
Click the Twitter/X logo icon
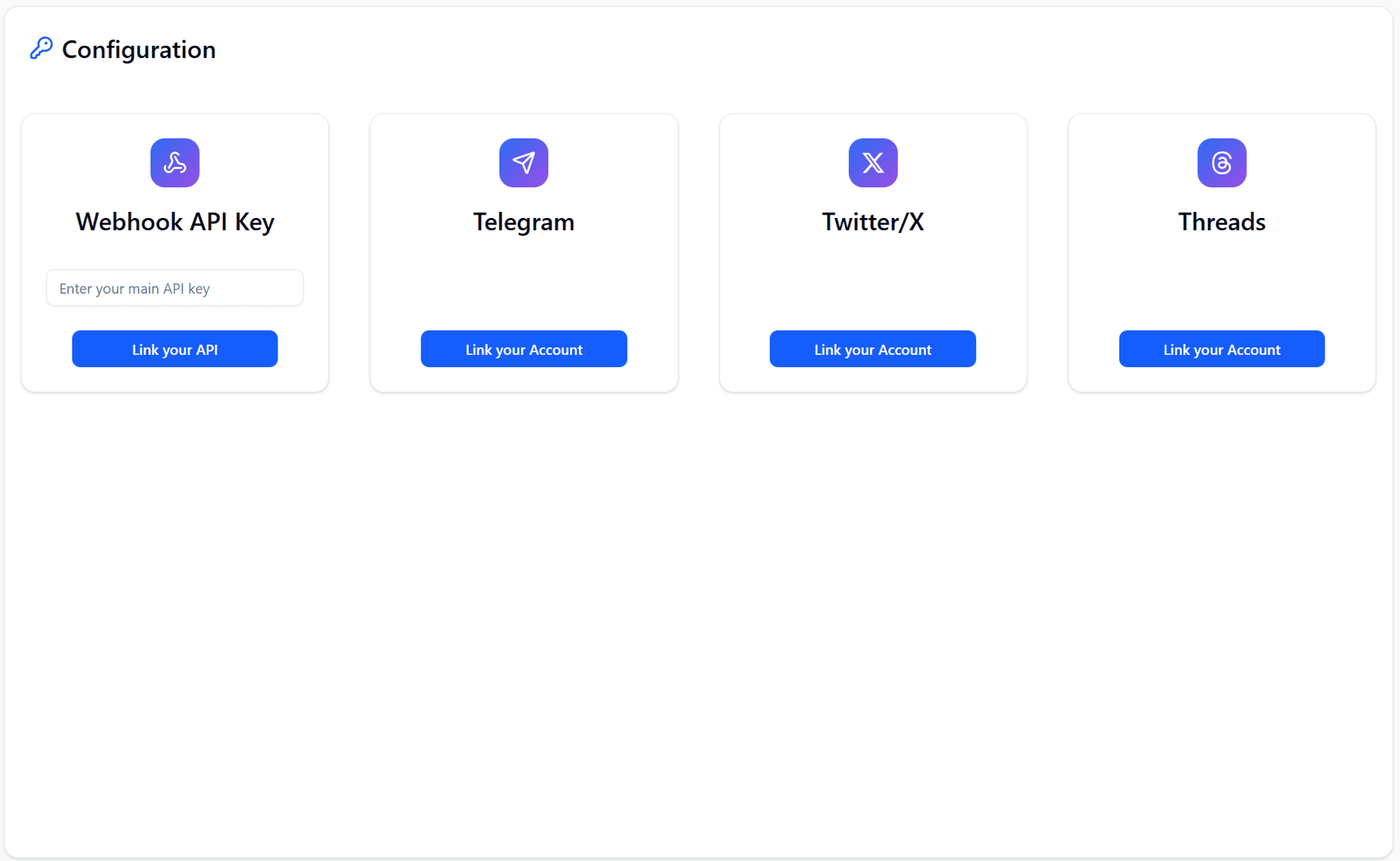point(873,163)
